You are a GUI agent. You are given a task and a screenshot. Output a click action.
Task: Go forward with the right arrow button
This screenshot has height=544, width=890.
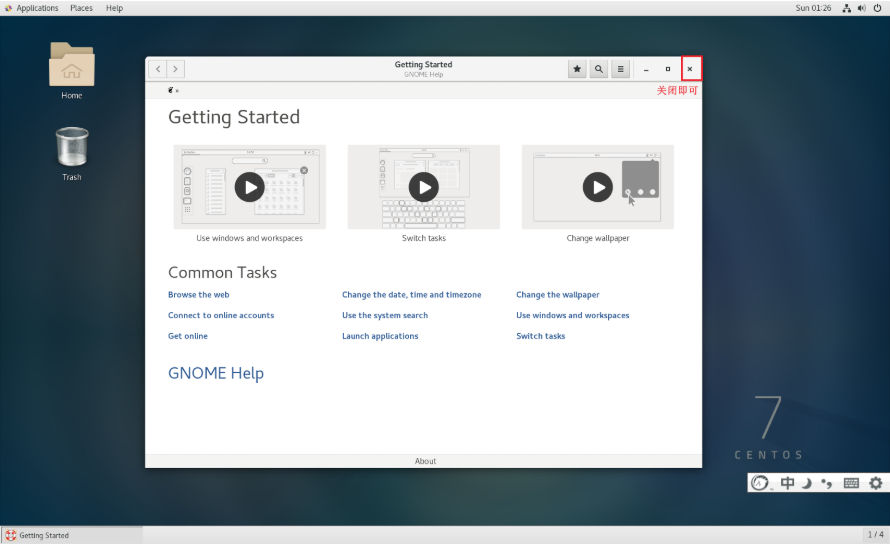175,69
